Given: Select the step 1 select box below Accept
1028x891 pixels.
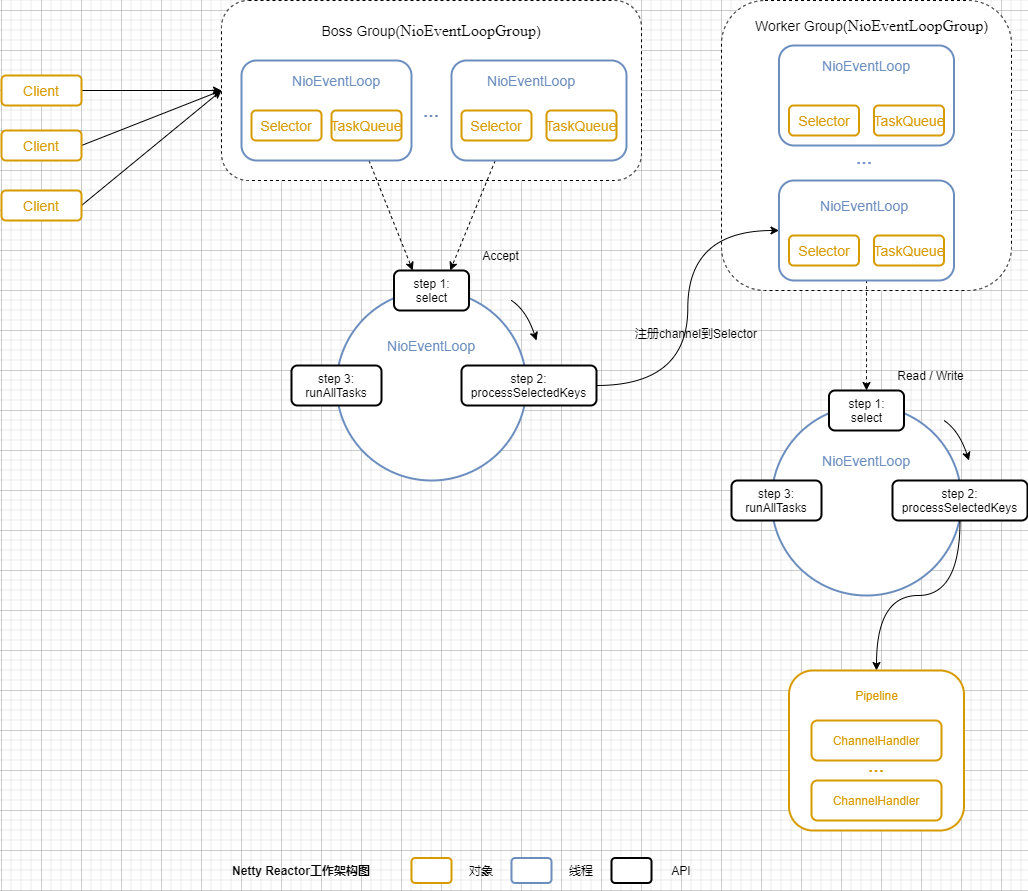Looking at the screenshot, I should tap(432, 291).
